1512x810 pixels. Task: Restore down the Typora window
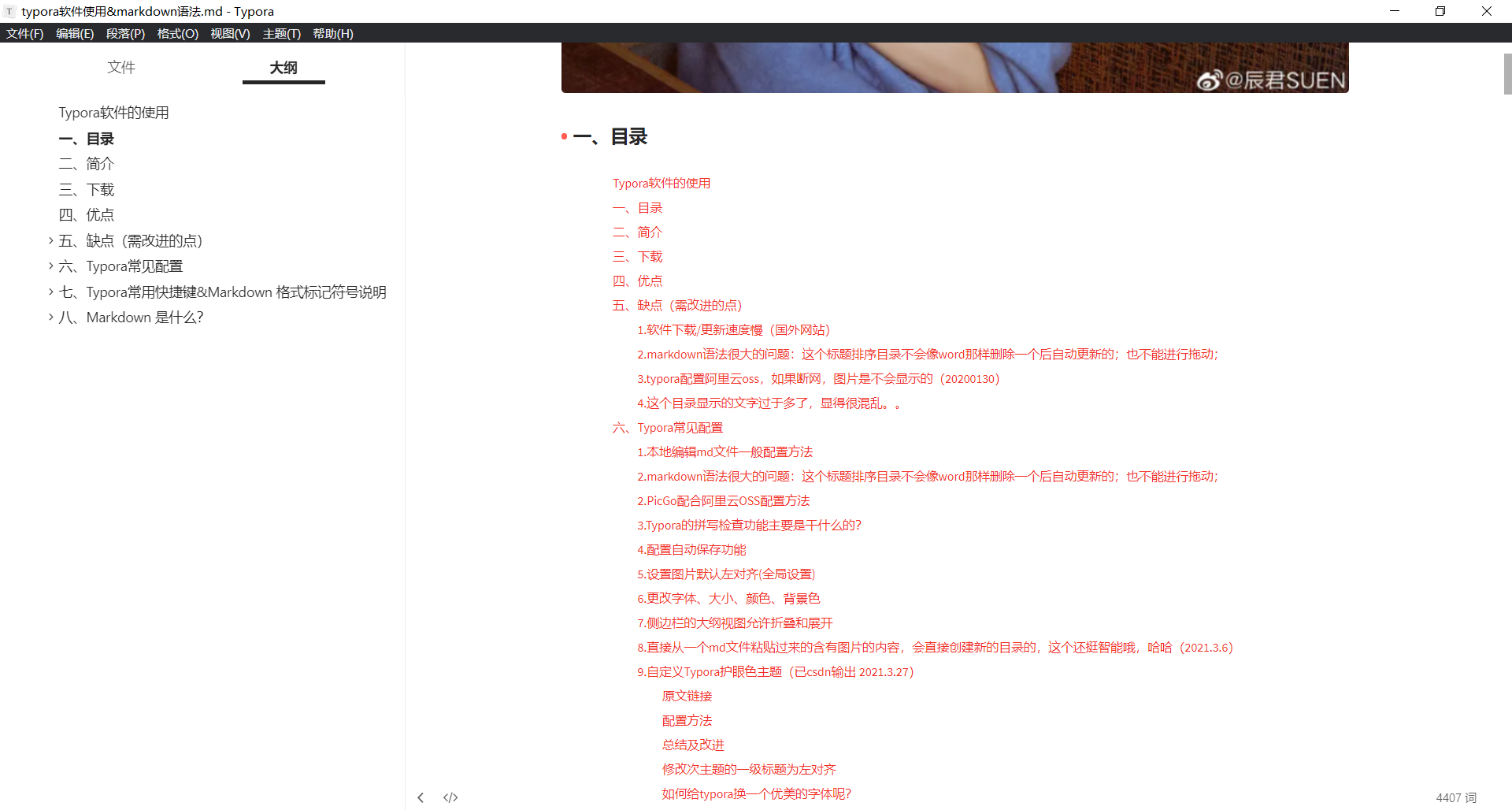(x=1440, y=11)
